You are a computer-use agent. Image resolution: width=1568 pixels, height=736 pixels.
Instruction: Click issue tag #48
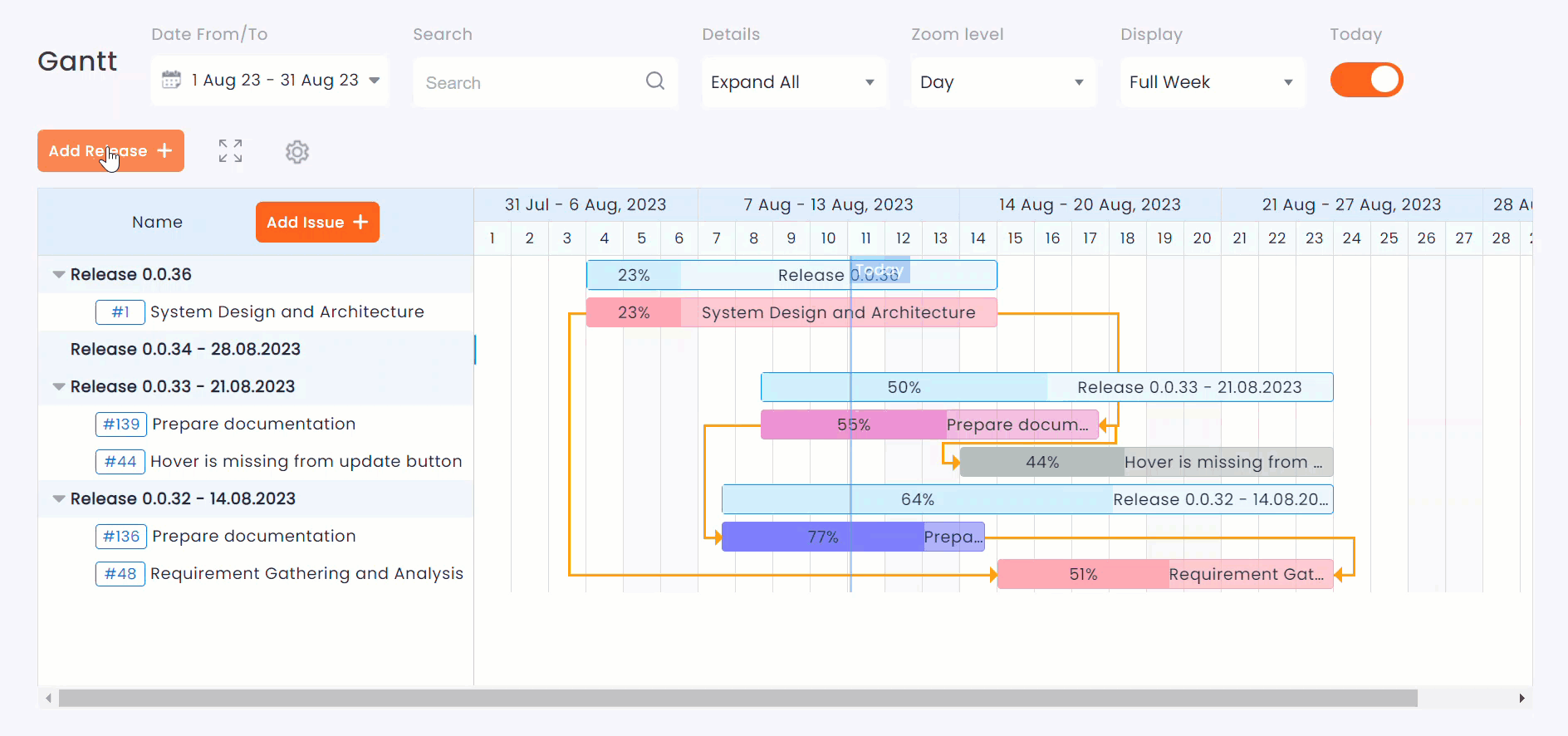120,574
